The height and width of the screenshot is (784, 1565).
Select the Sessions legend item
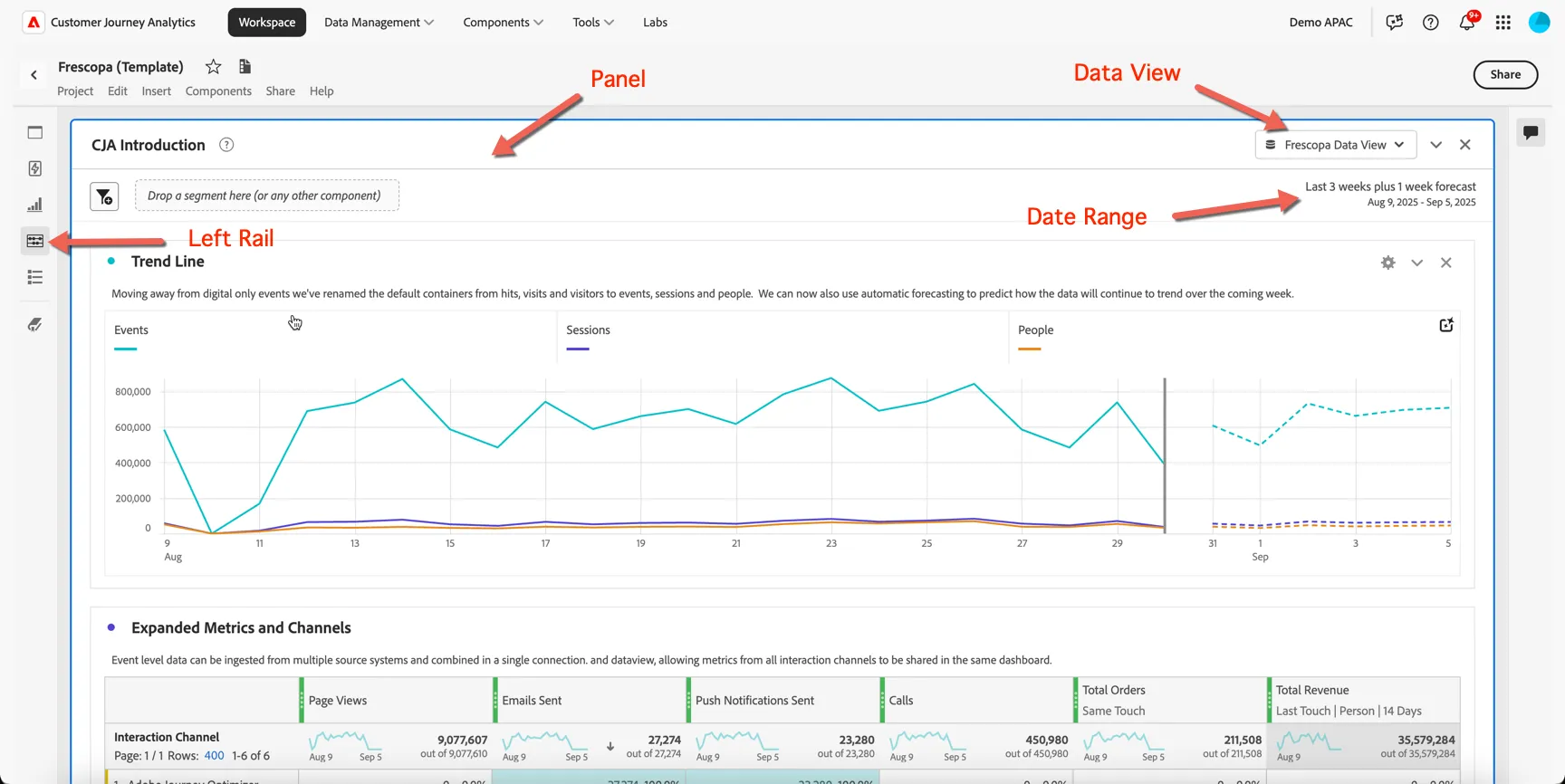[588, 330]
